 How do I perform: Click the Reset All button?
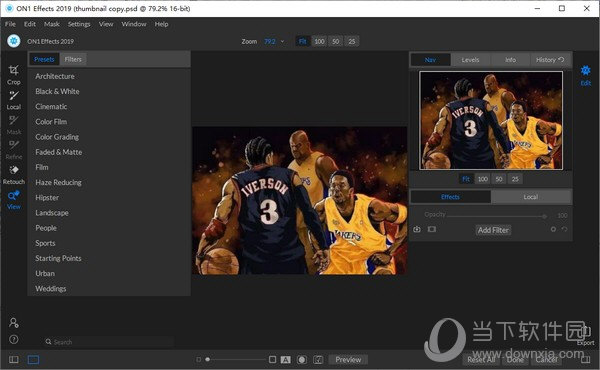(x=481, y=360)
